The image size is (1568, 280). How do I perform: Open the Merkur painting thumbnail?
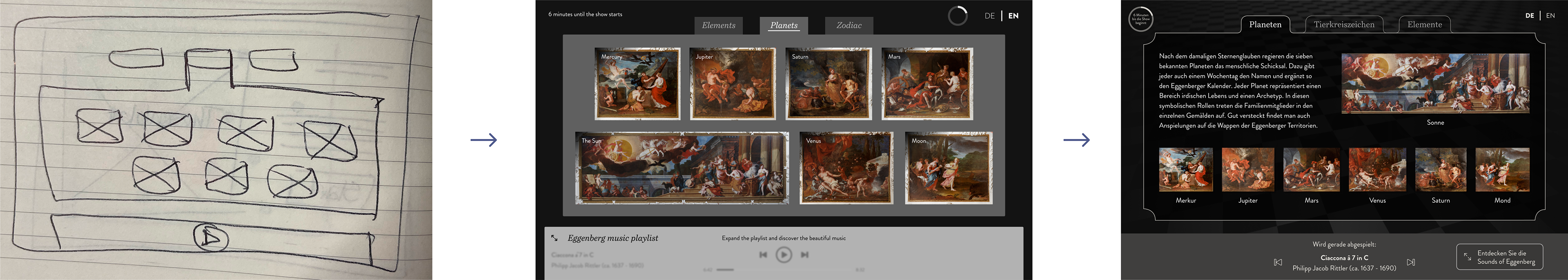pyautogui.click(x=1186, y=169)
